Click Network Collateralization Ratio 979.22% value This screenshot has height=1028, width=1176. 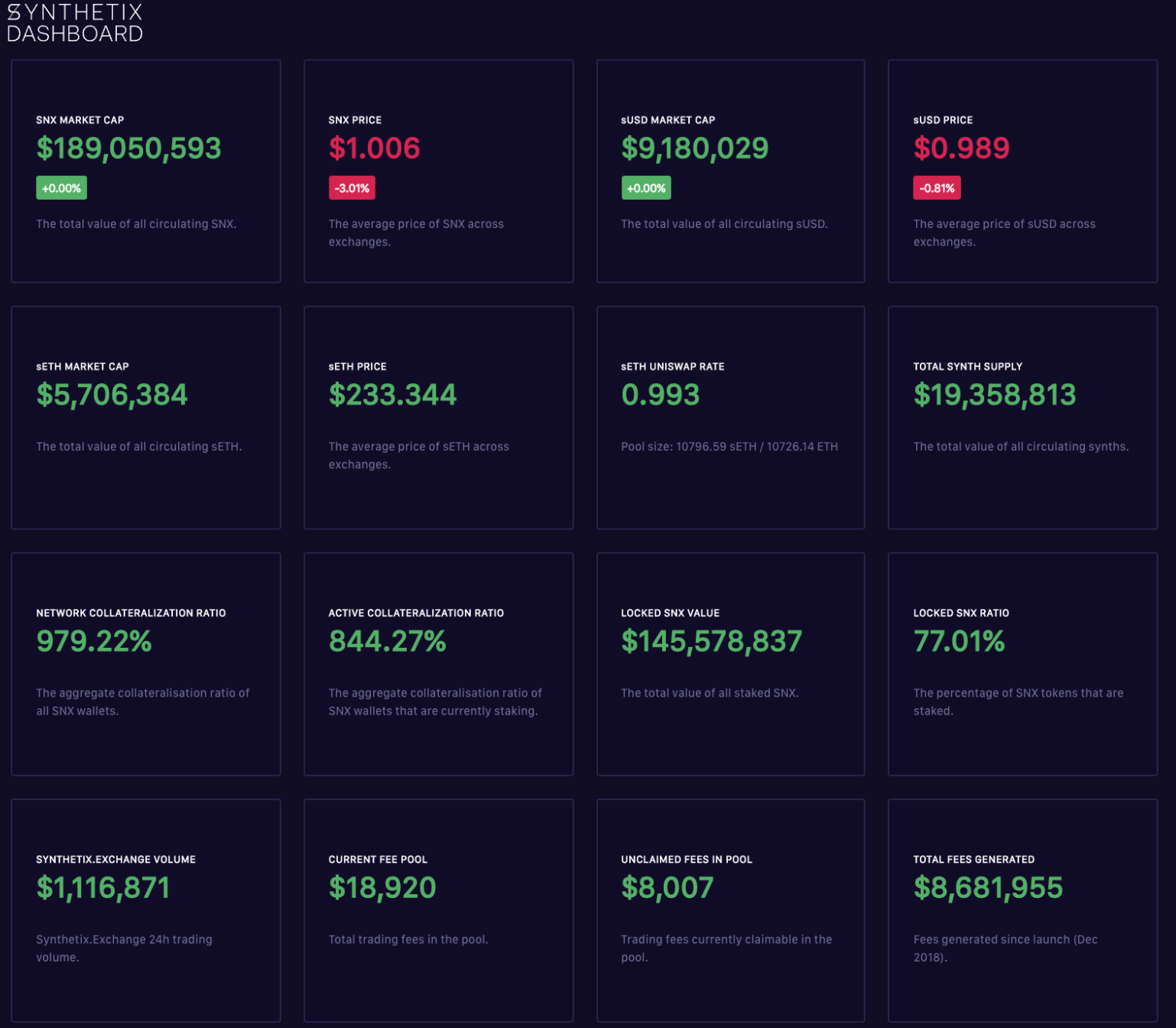pos(94,641)
